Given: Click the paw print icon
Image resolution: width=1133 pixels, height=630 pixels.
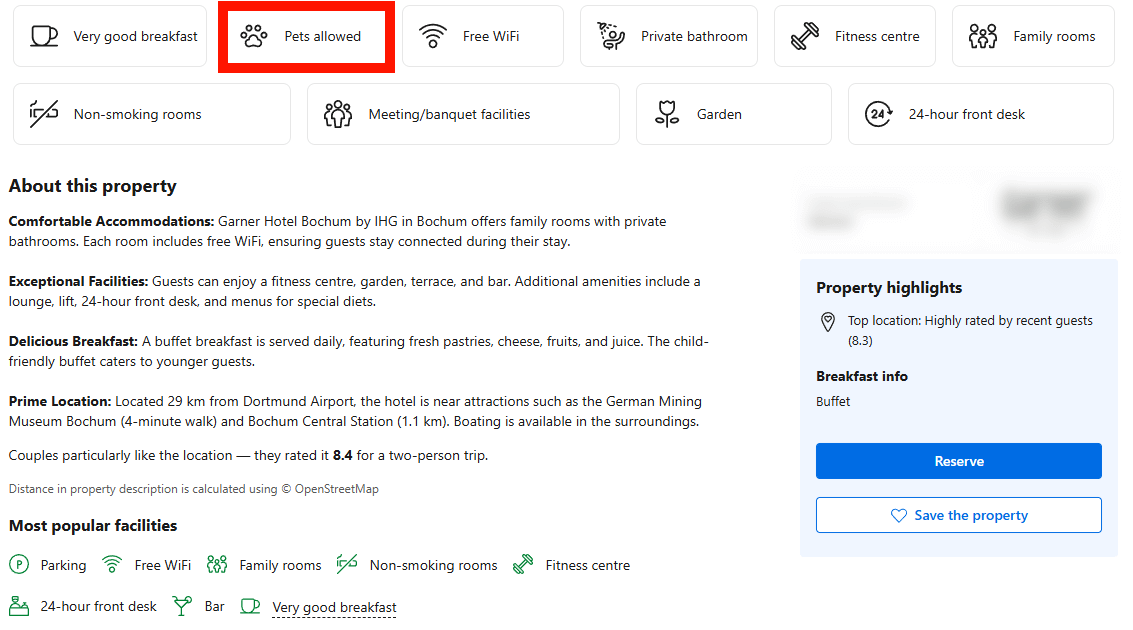Looking at the screenshot, I should [254, 36].
